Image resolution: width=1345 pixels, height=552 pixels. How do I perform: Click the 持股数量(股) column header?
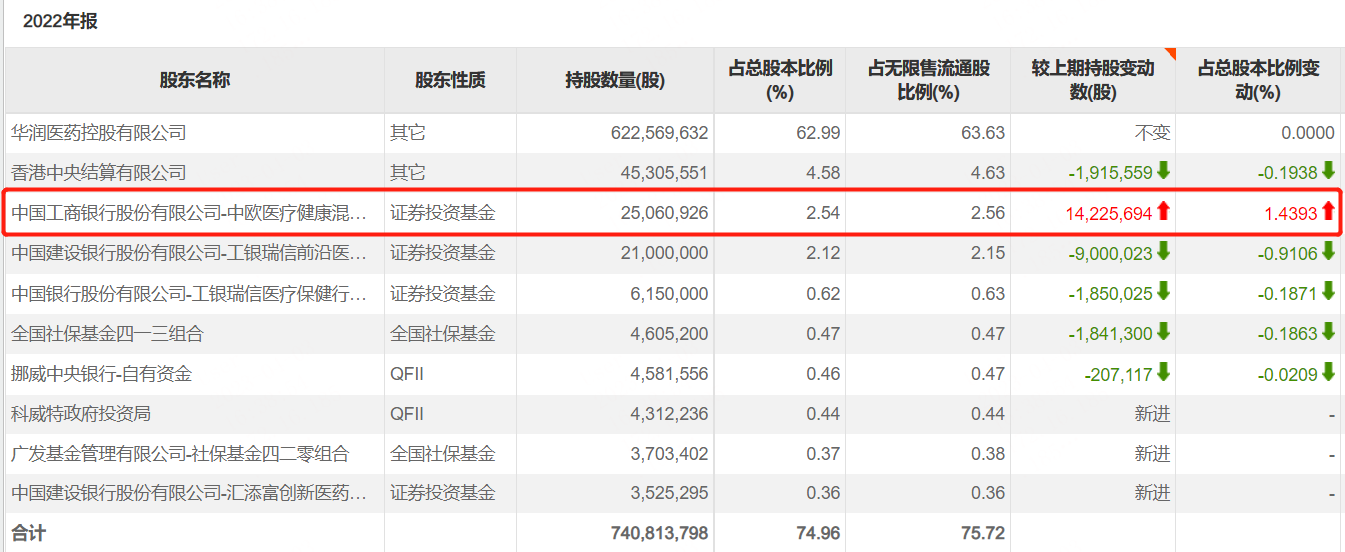pyautogui.click(x=615, y=80)
